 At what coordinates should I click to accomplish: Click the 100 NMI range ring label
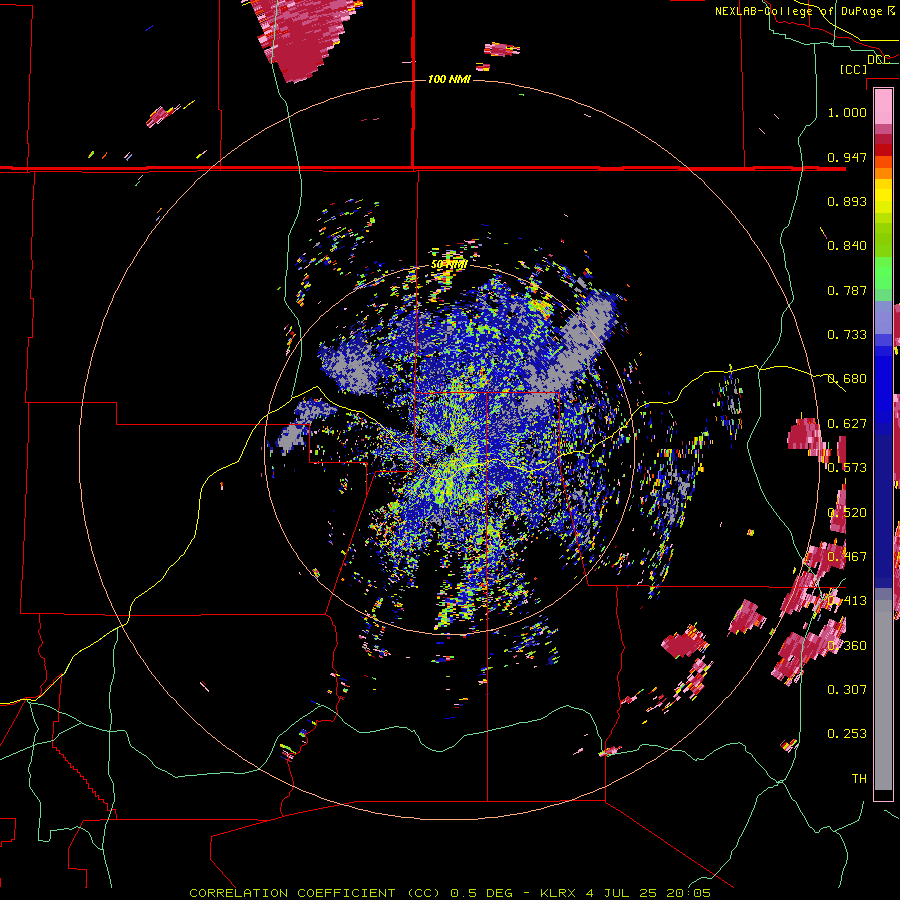click(449, 79)
